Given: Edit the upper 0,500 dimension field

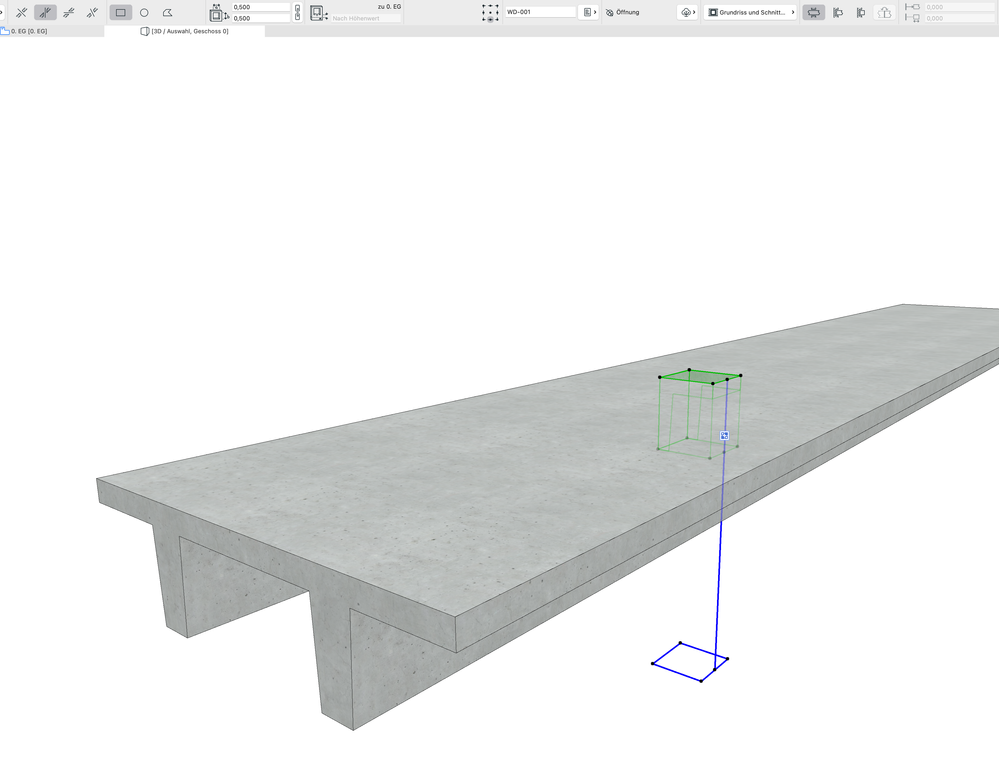Looking at the screenshot, I should (261, 7).
